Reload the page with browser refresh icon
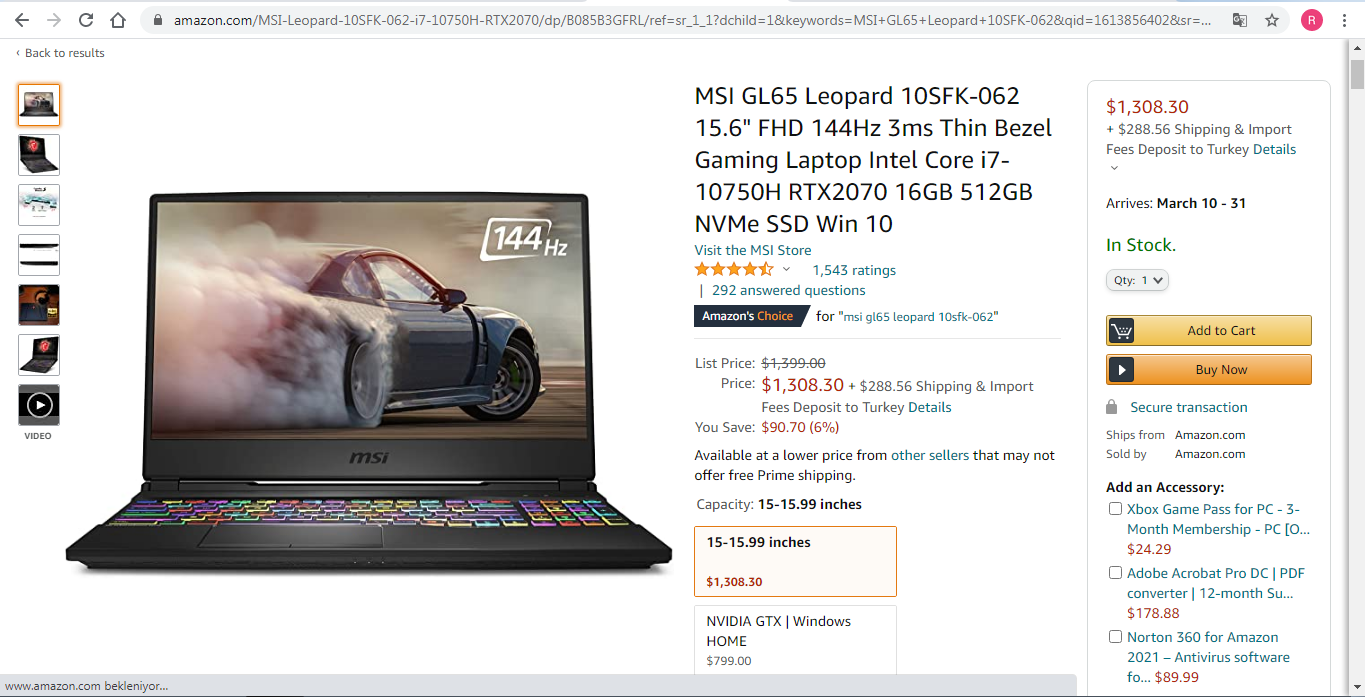The height and width of the screenshot is (697, 1365). coord(86,20)
